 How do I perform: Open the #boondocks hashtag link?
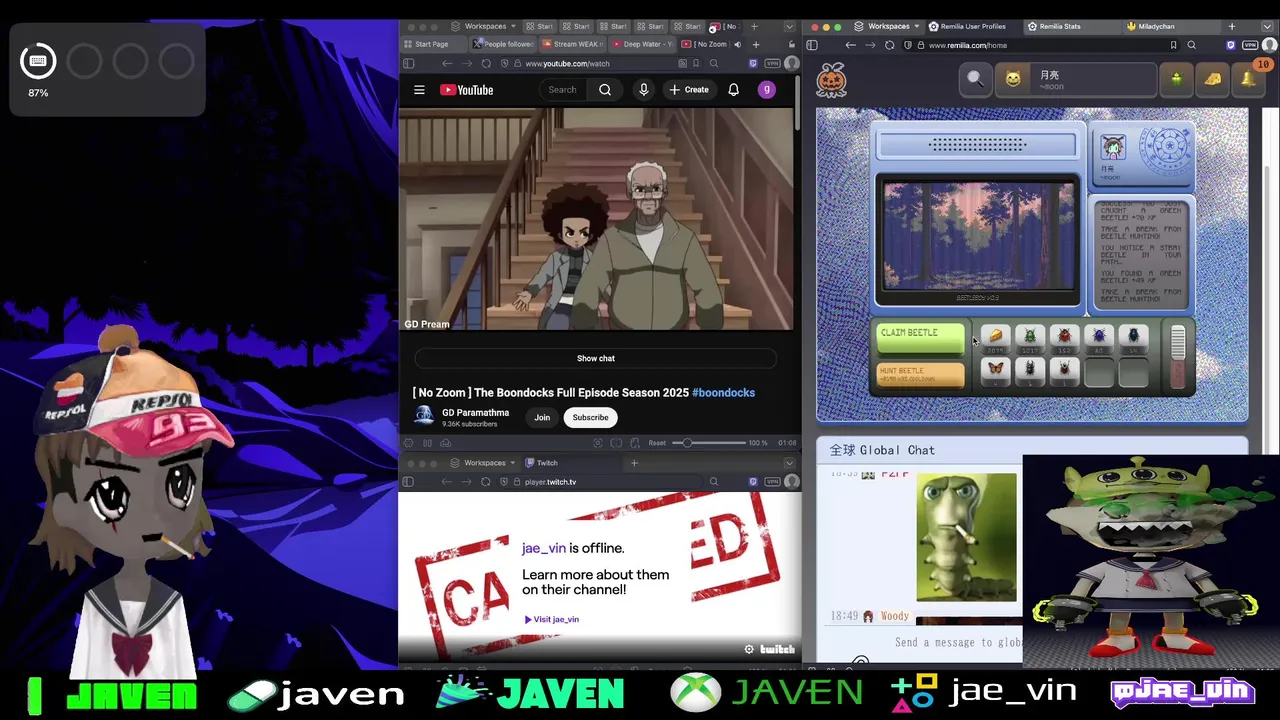[x=723, y=393]
